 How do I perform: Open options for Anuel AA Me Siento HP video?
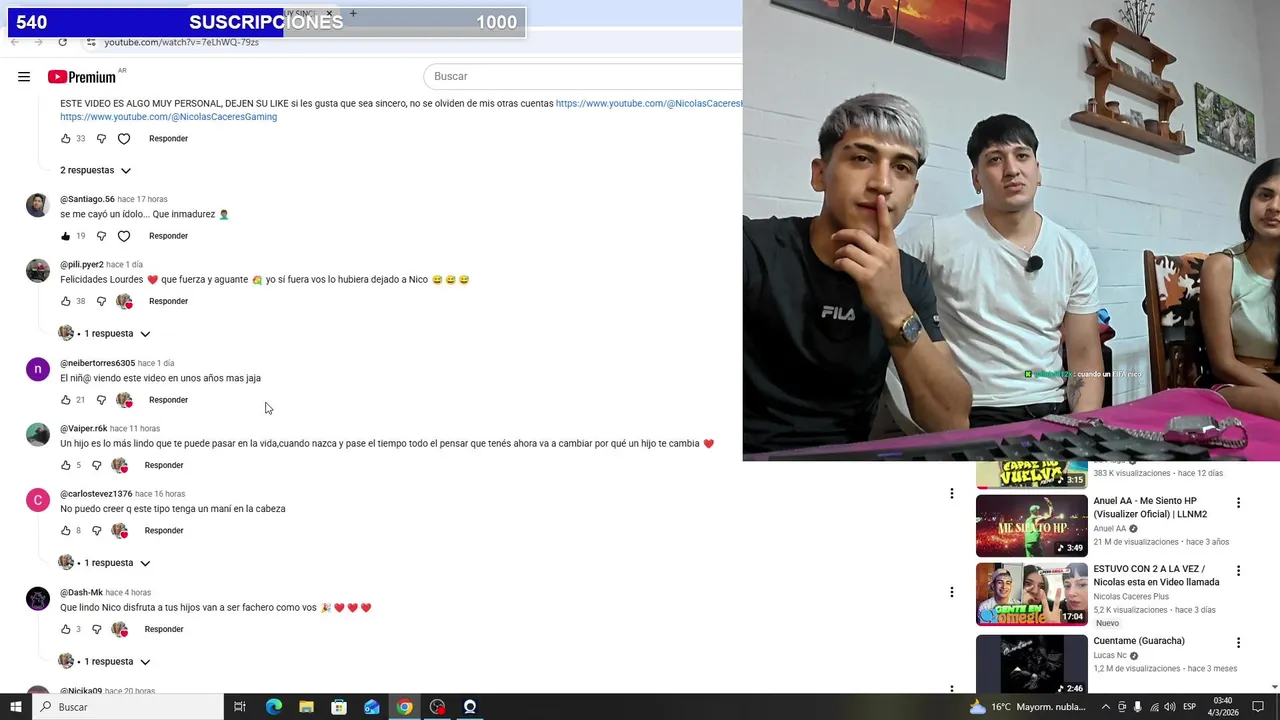point(1238,503)
